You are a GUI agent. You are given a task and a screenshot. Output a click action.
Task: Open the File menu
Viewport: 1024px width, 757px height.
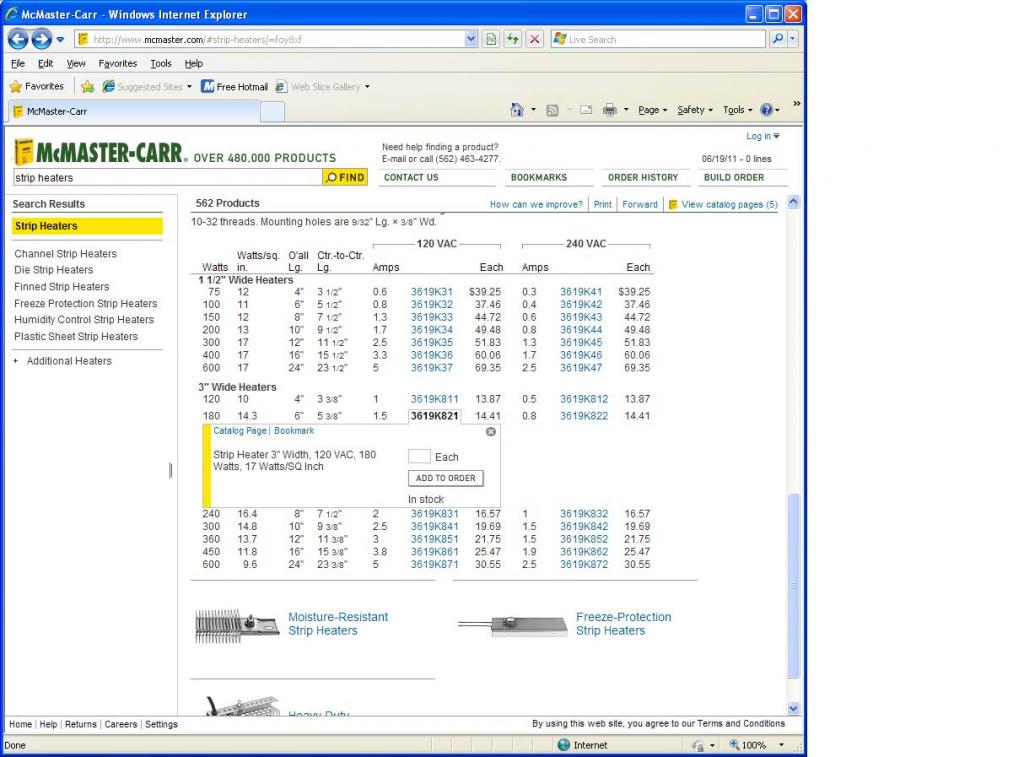click(x=18, y=63)
